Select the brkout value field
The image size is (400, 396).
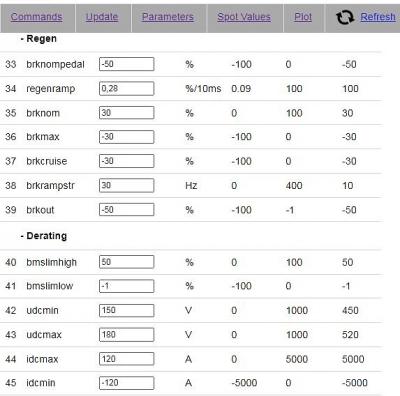pos(127,210)
